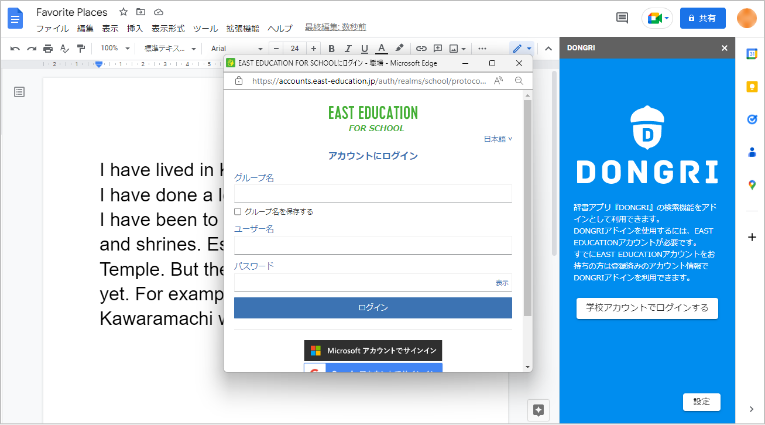The width and height of the screenshot is (765, 425).
Task: Select the paint format tool
Action: tap(81, 48)
